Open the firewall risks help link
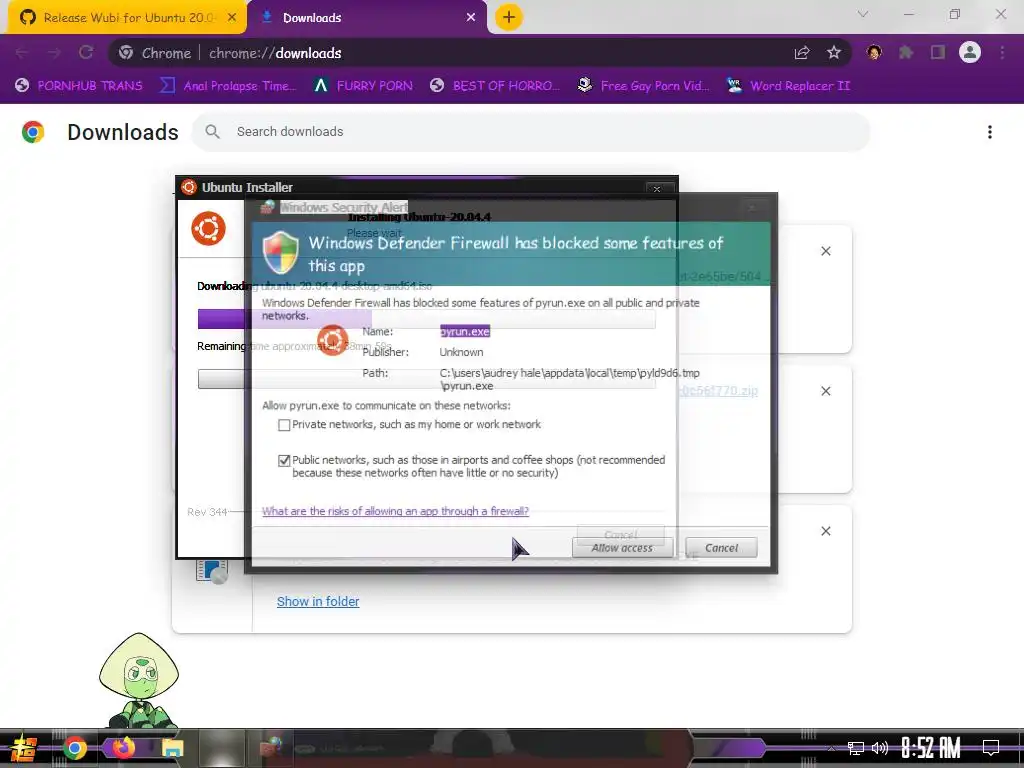 pos(395,511)
